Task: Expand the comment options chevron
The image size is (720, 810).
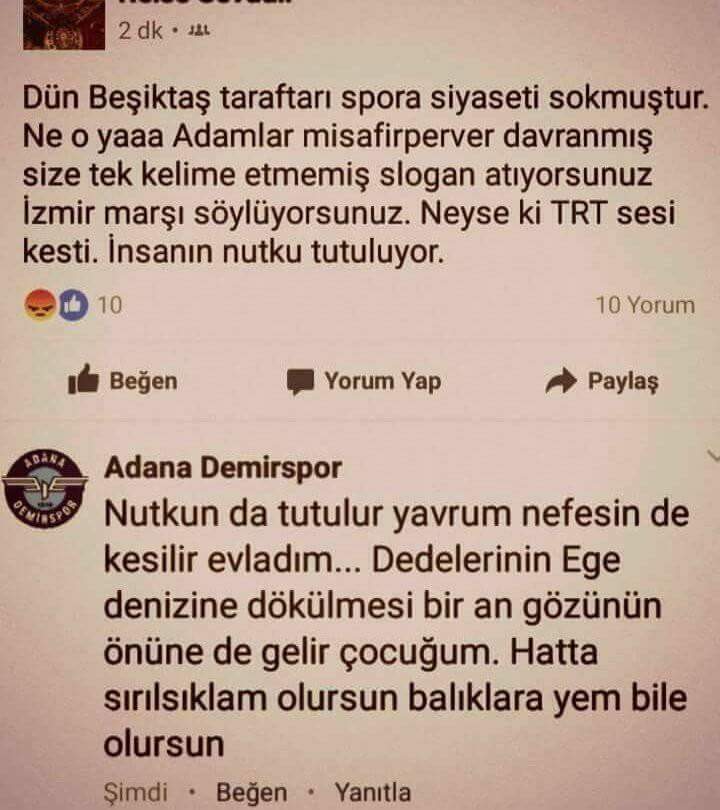Action: click(713, 456)
